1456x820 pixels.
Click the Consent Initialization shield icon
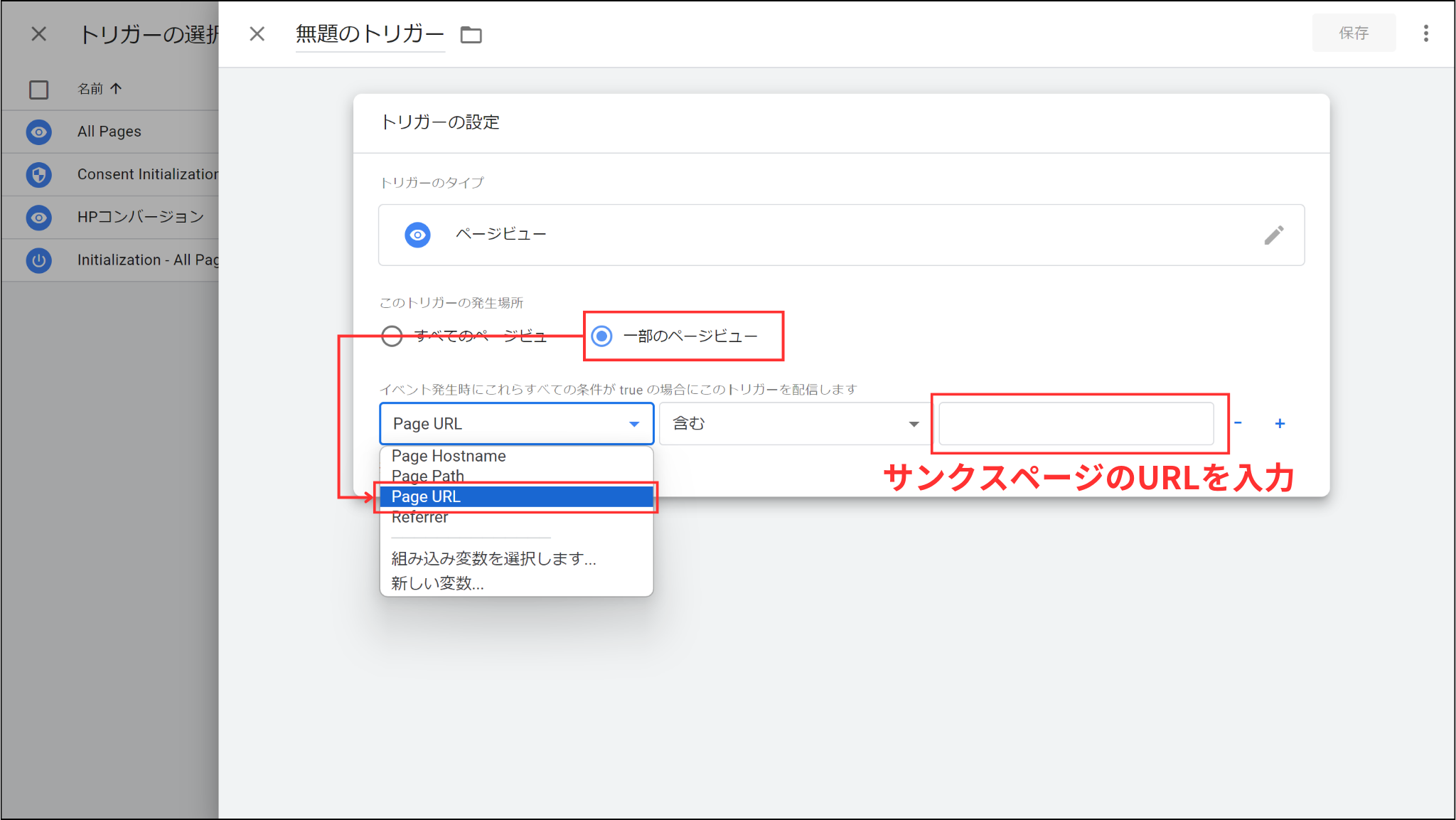coord(39,174)
